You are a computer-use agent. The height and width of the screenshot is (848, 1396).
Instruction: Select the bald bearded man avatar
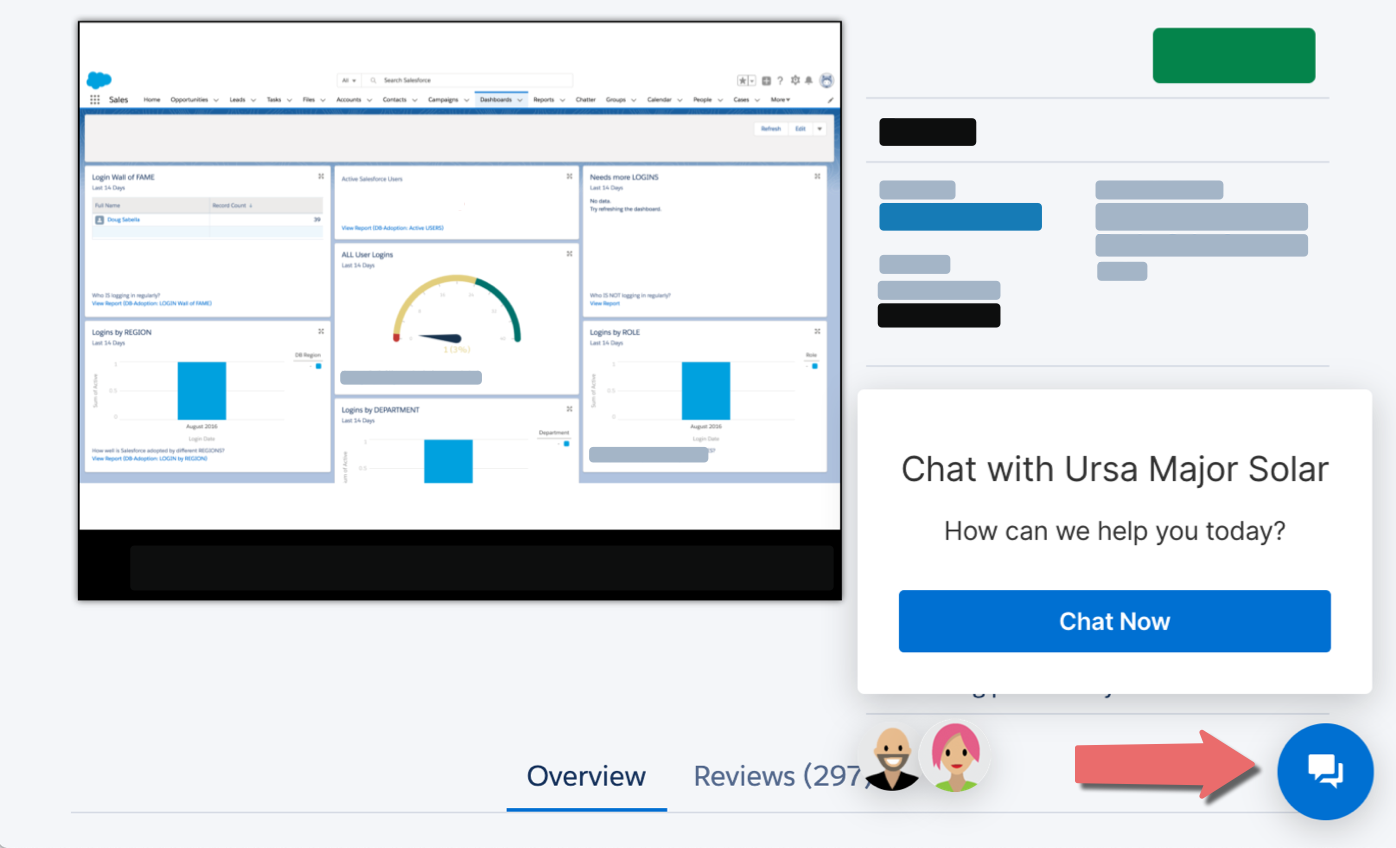pos(892,759)
